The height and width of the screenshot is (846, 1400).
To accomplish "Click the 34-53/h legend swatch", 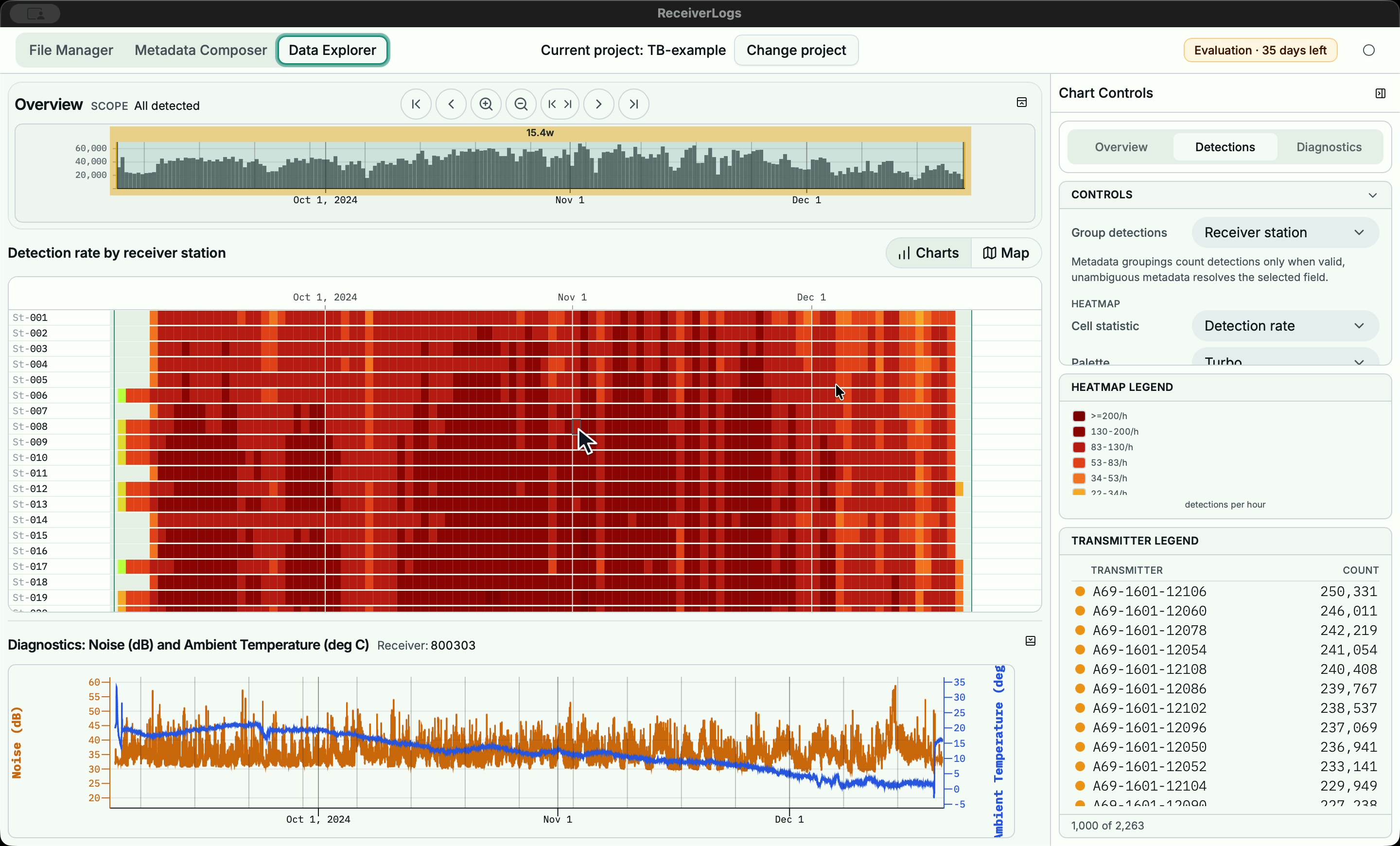I will tap(1078, 478).
